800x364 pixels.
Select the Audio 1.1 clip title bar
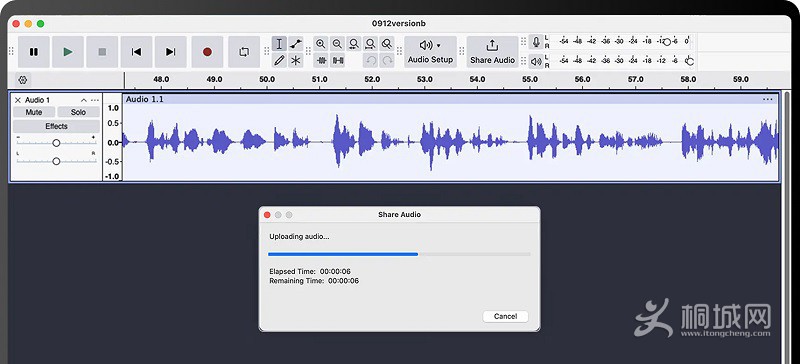point(451,99)
